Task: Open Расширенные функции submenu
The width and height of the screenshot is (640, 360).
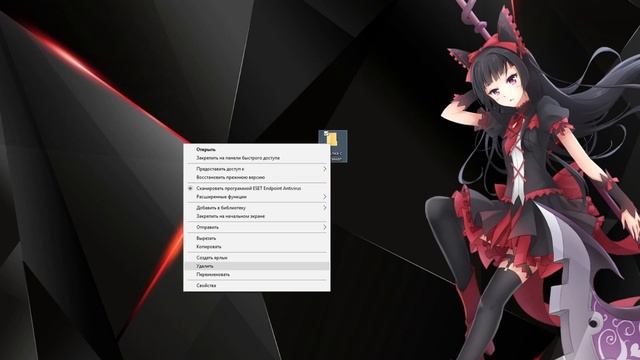Action: (257, 197)
